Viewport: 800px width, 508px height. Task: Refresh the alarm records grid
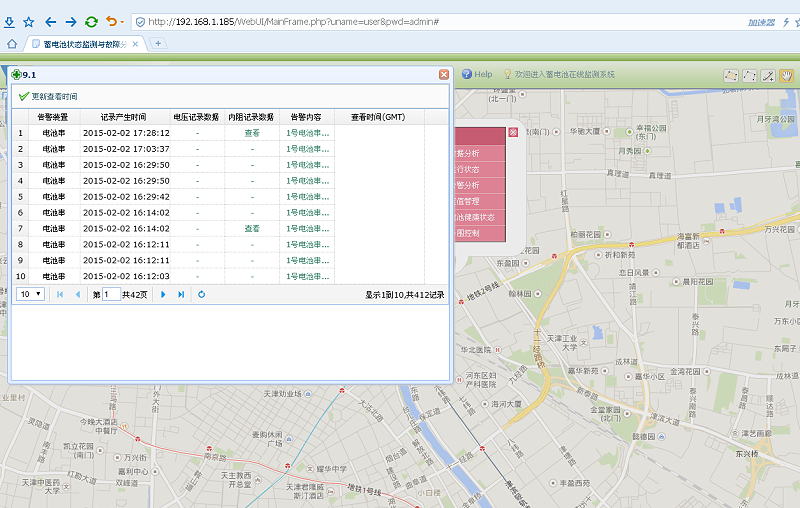tap(202, 294)
